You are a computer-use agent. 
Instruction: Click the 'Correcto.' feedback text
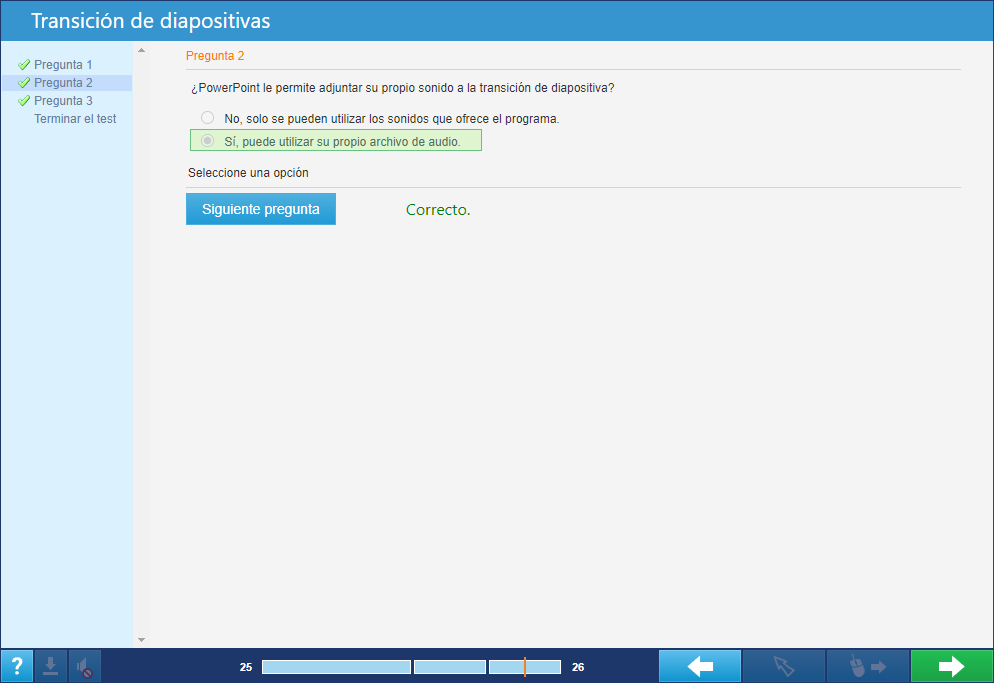438,210
